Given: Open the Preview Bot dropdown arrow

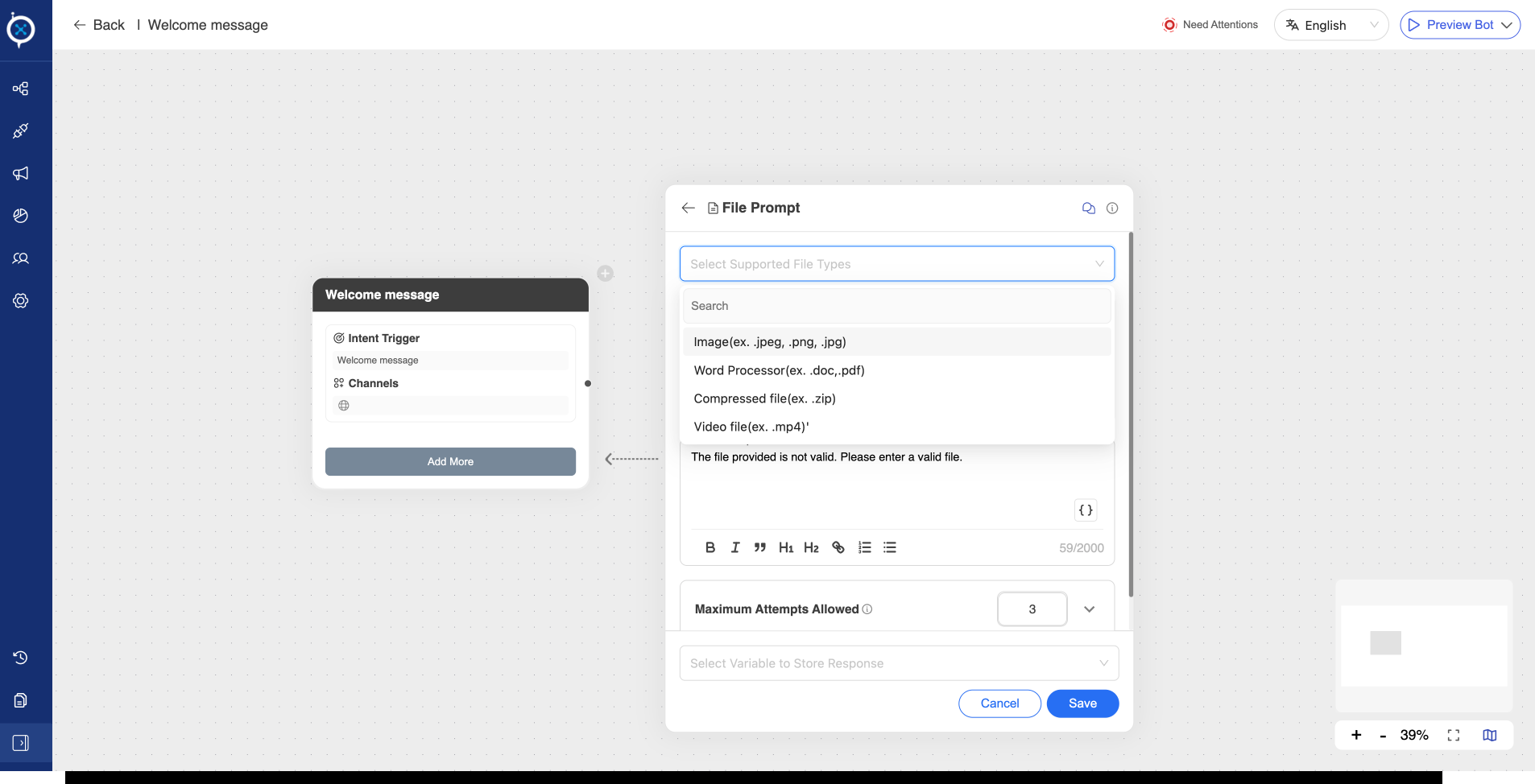Looking at the screenshot, I should coord(1507,25).
